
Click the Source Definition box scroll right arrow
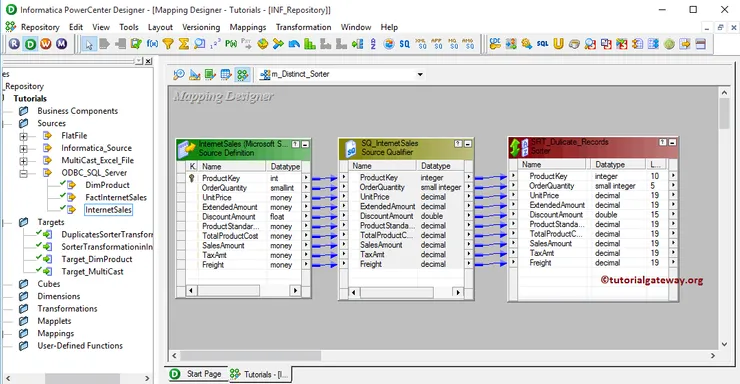click(295, 291)
